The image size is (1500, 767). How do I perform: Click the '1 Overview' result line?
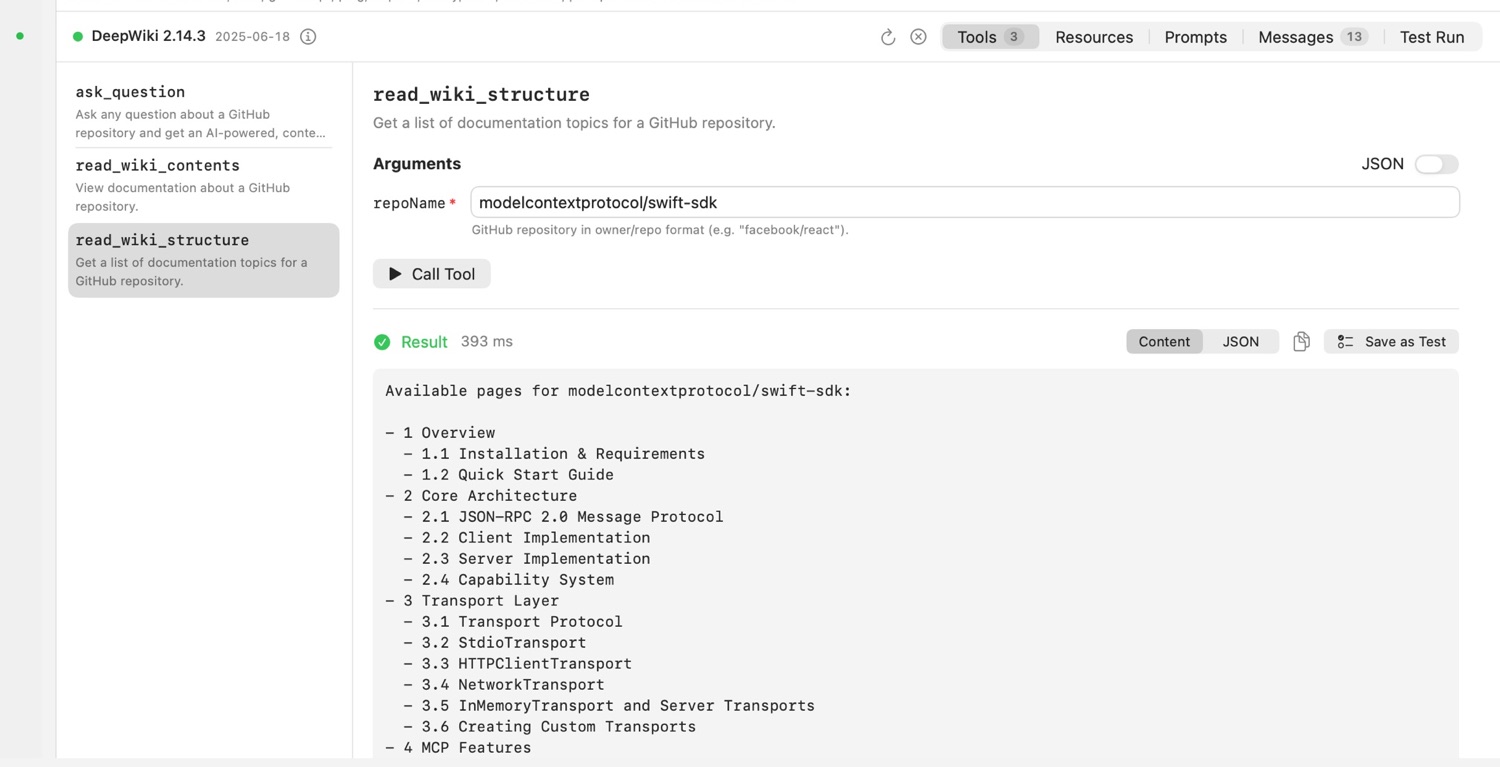(x=440, y=433)
